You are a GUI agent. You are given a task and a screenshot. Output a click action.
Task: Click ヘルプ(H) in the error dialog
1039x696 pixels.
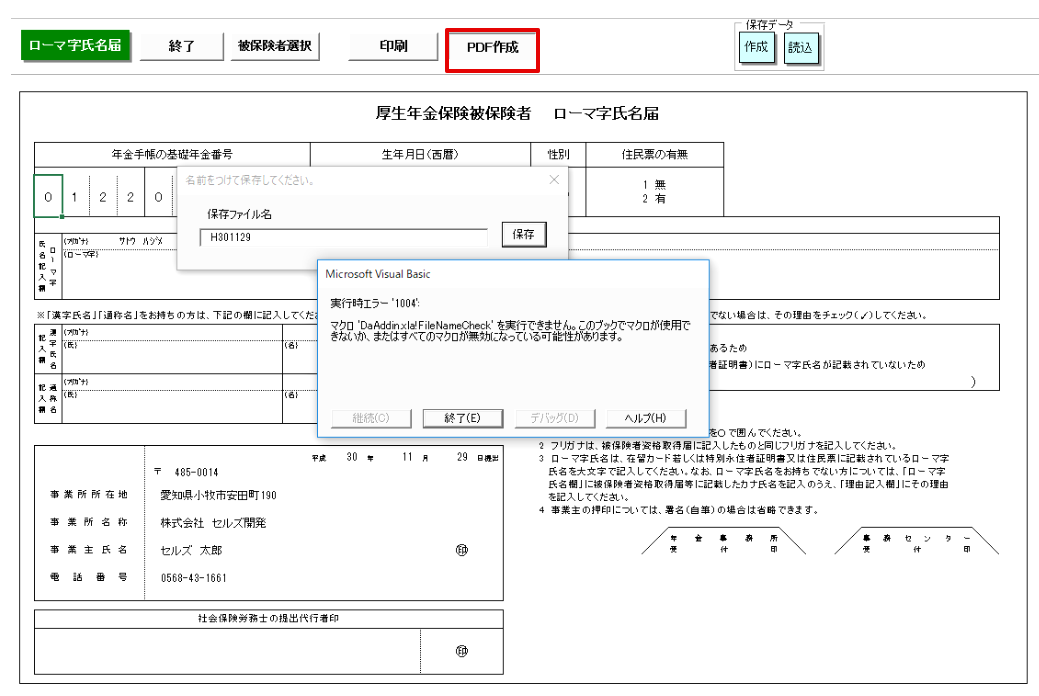[x=645, y=418]
